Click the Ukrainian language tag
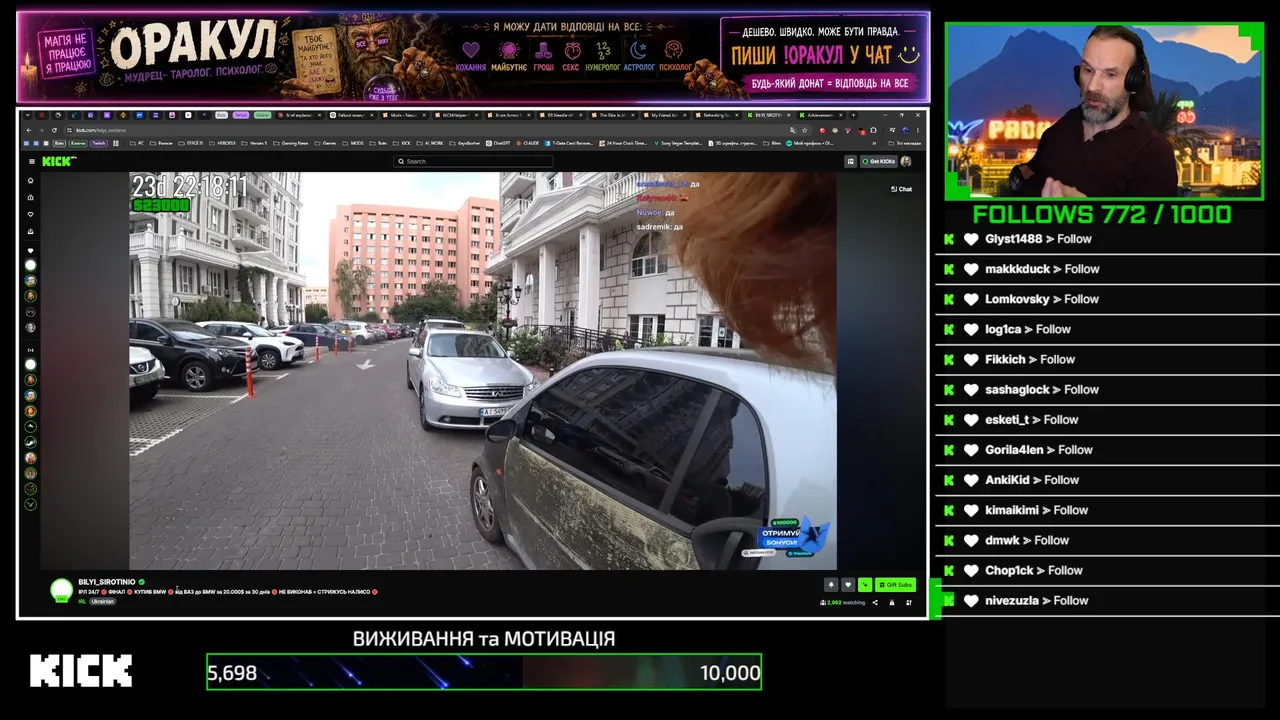This screenshot has height=720, width=1280. 103,602
